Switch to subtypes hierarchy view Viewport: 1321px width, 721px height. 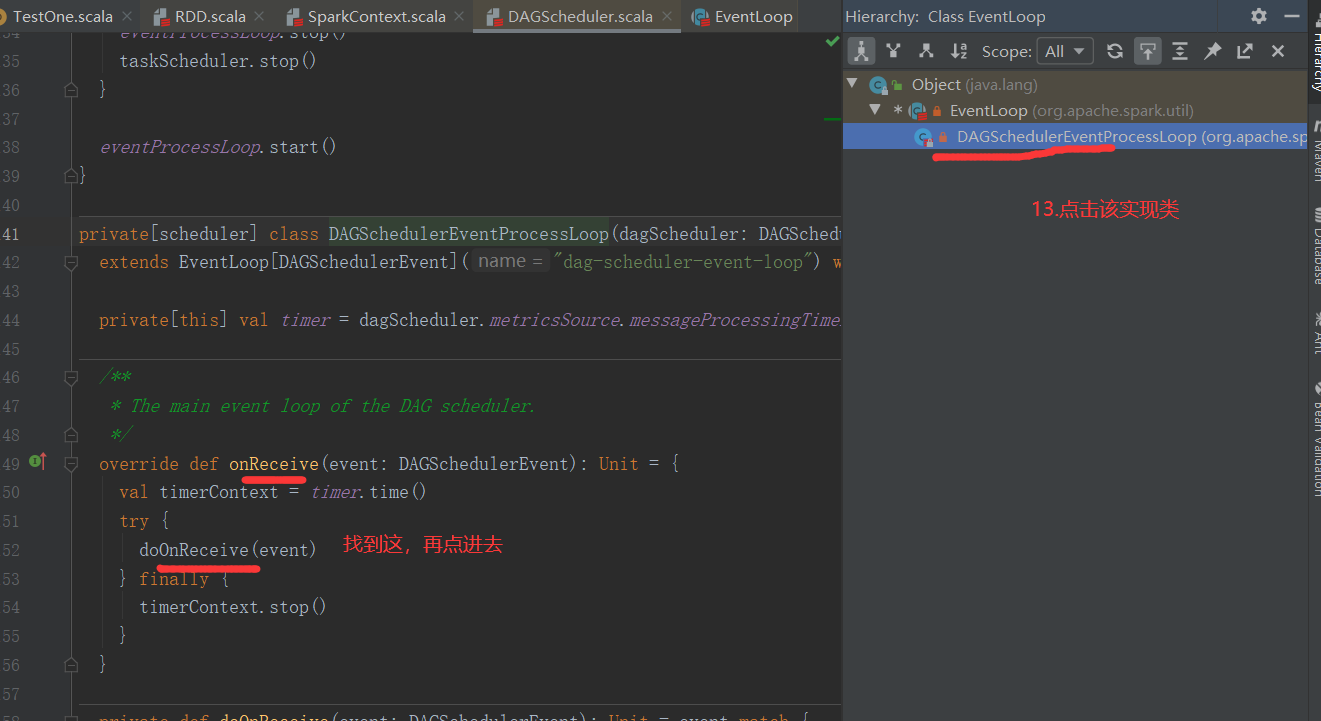(926, 51)
